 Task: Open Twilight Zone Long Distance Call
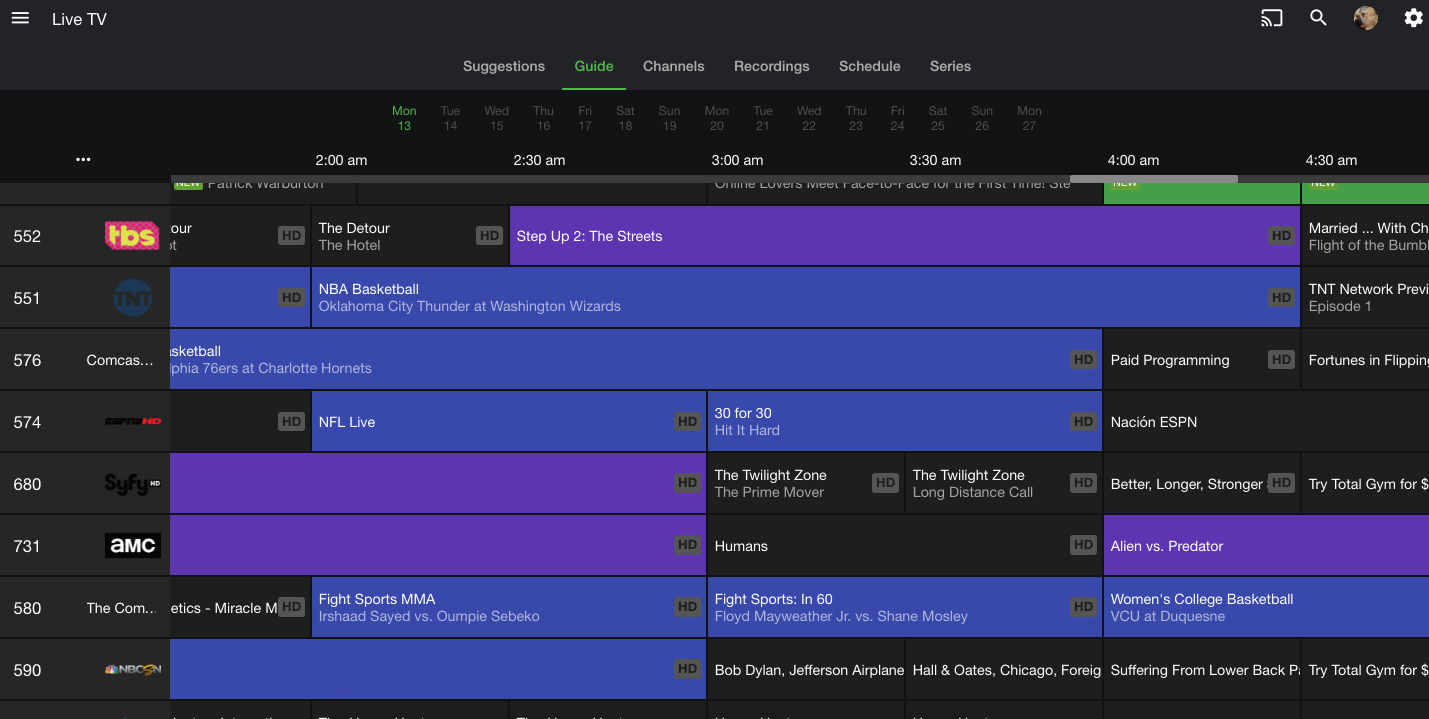coord(1003,484)
